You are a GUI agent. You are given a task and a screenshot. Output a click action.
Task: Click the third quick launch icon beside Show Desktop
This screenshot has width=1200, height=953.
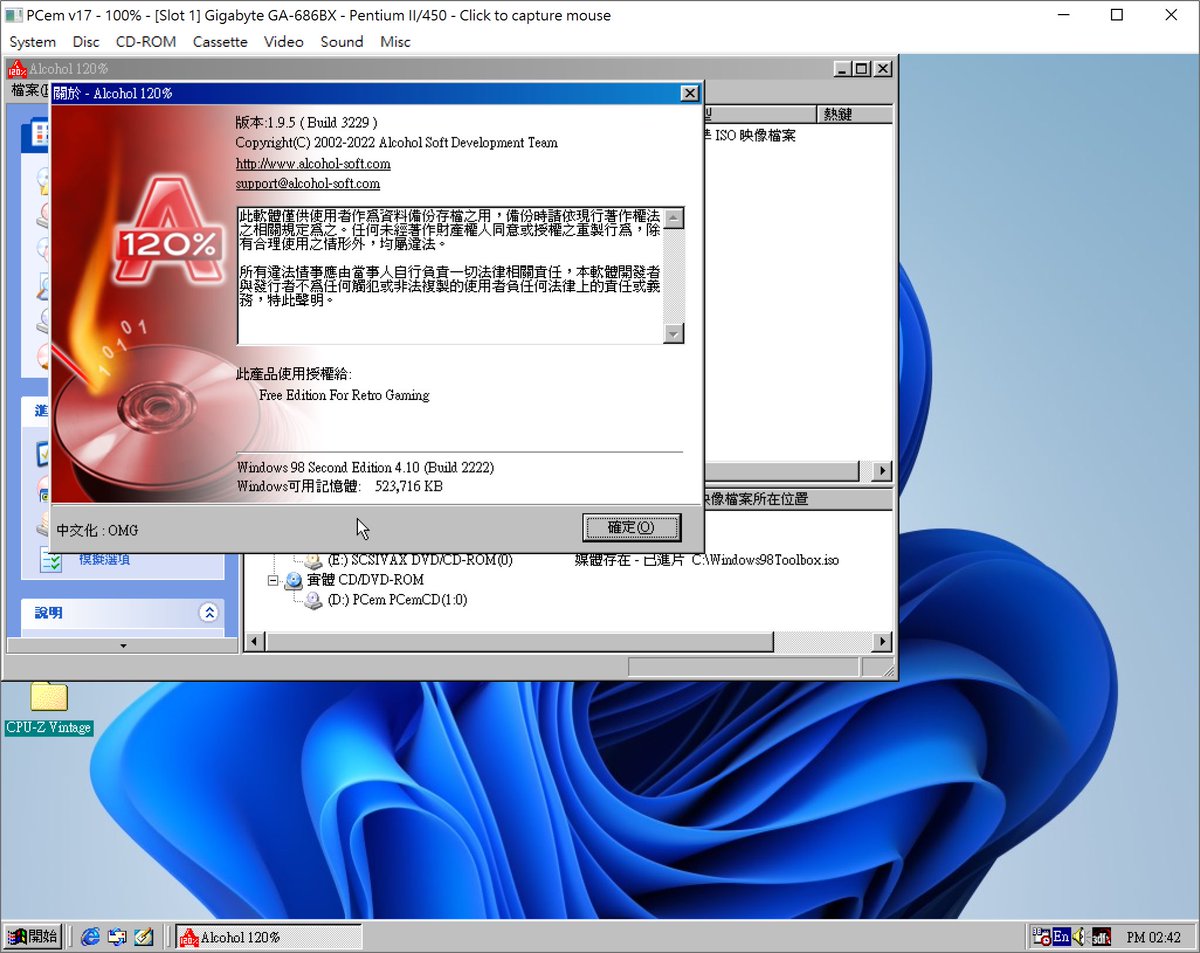pyautogui.click(x=143, y=937)
